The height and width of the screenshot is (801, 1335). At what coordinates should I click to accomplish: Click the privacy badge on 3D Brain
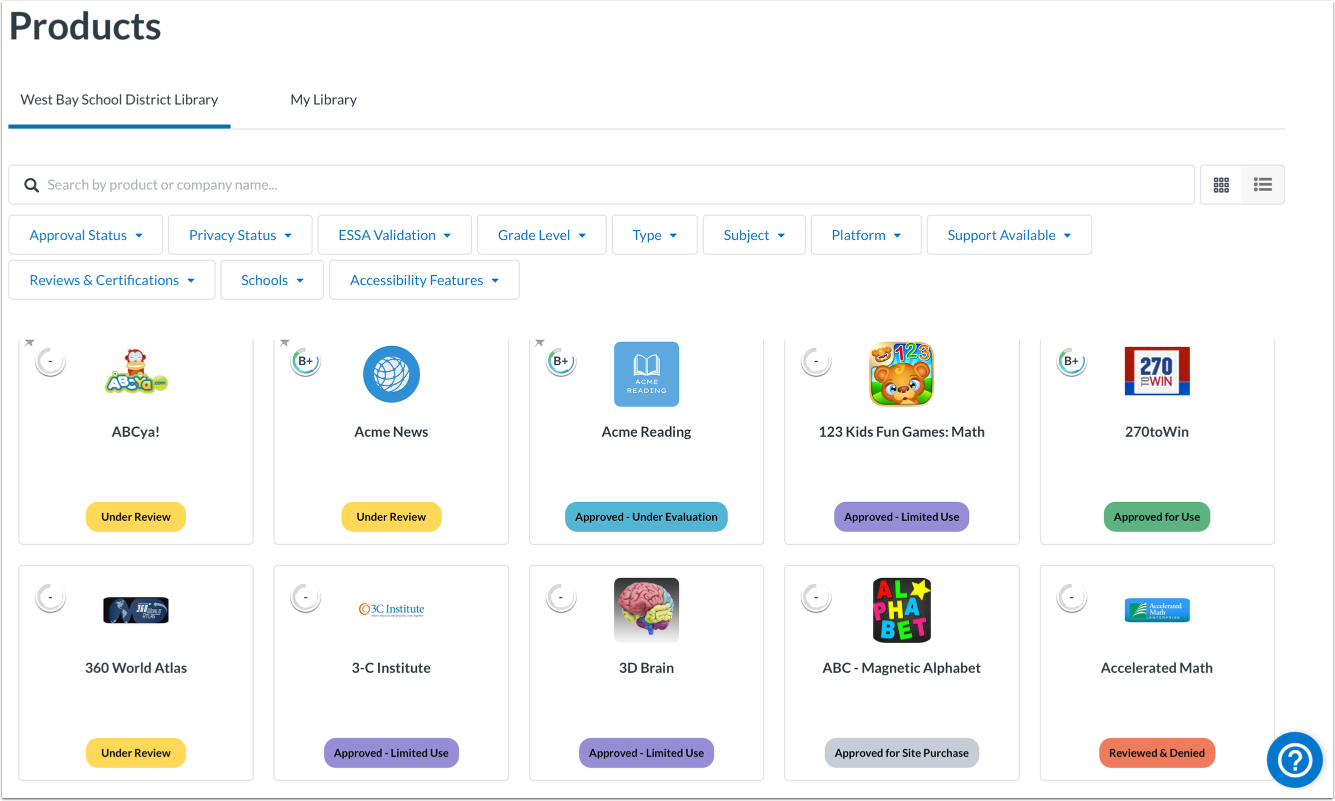tap(561, 598)
